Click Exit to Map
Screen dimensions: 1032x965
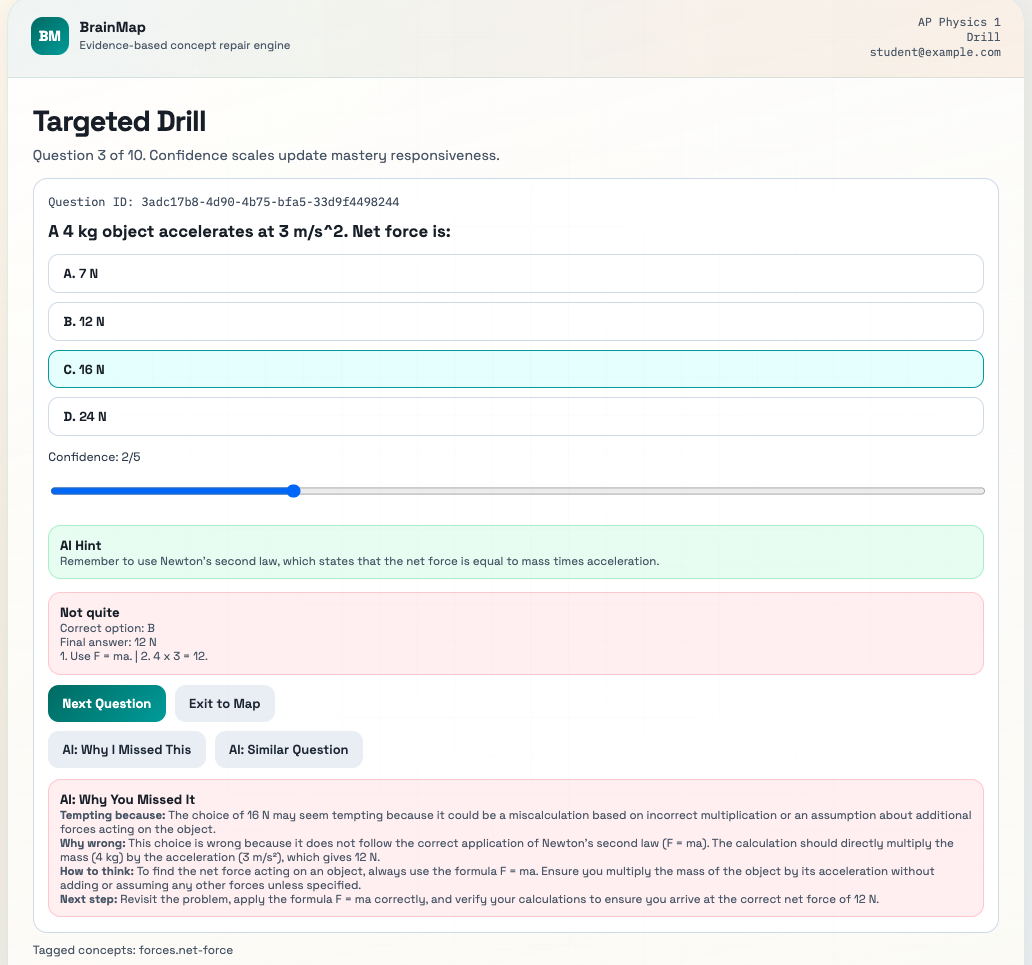224,703
